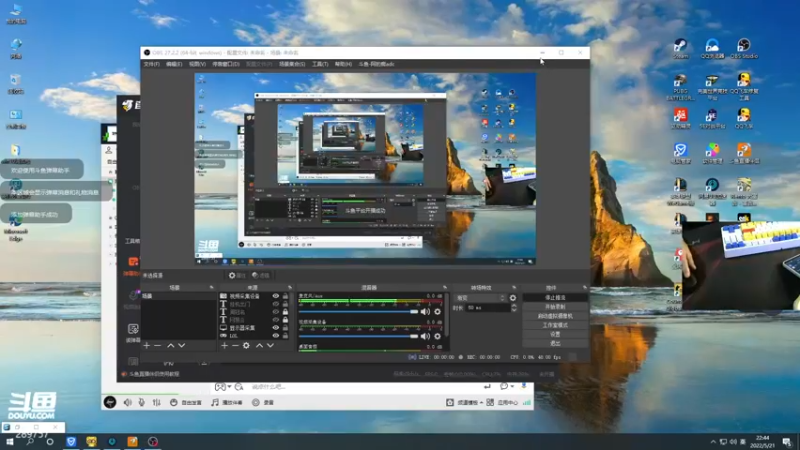Open the File (F) menu in OBS
The height and width of the screenshot is (450, 800).
pos(152,64)
